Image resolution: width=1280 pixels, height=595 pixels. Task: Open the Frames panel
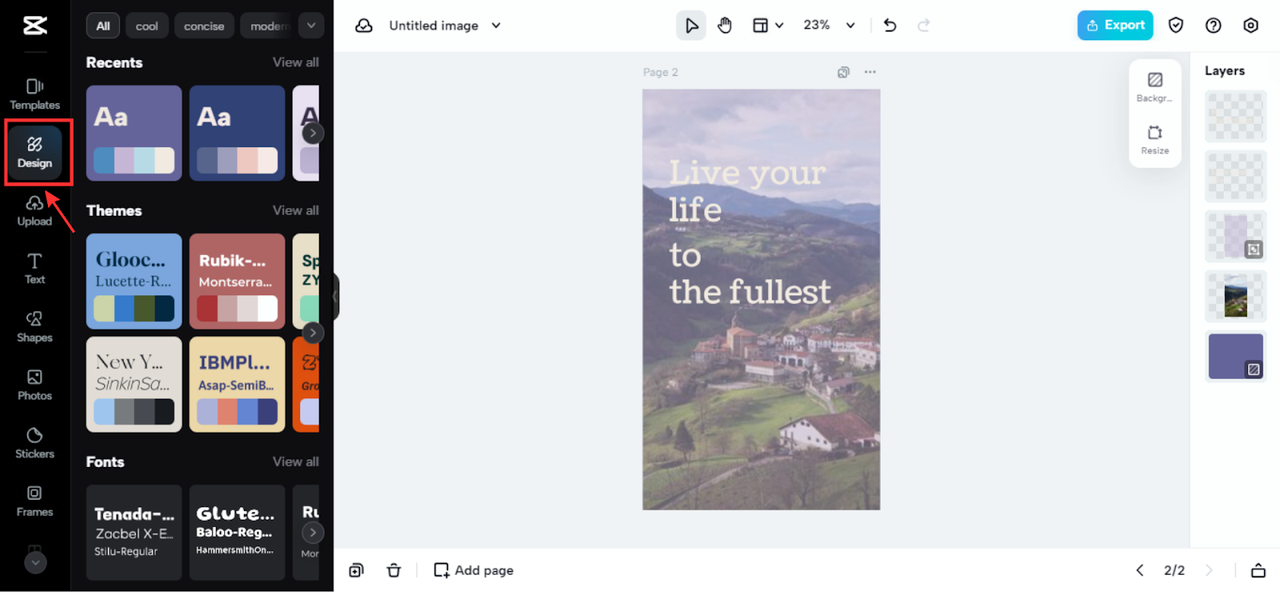click(x=35, y=501)
